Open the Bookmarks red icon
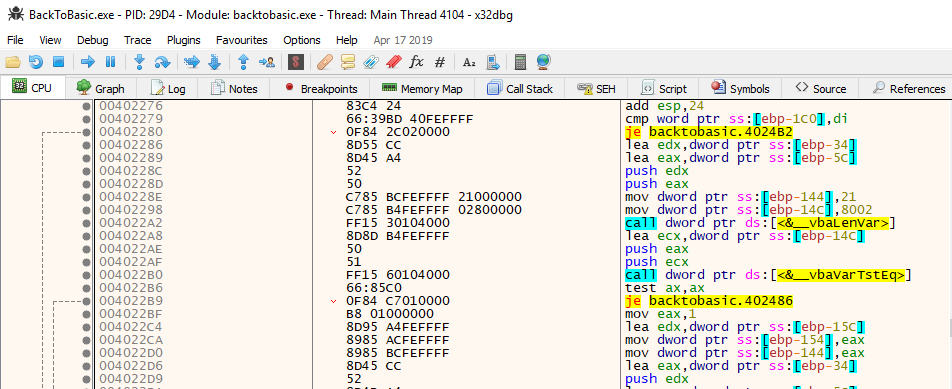This screenshot has width=952, height=389. pos(393,62)
